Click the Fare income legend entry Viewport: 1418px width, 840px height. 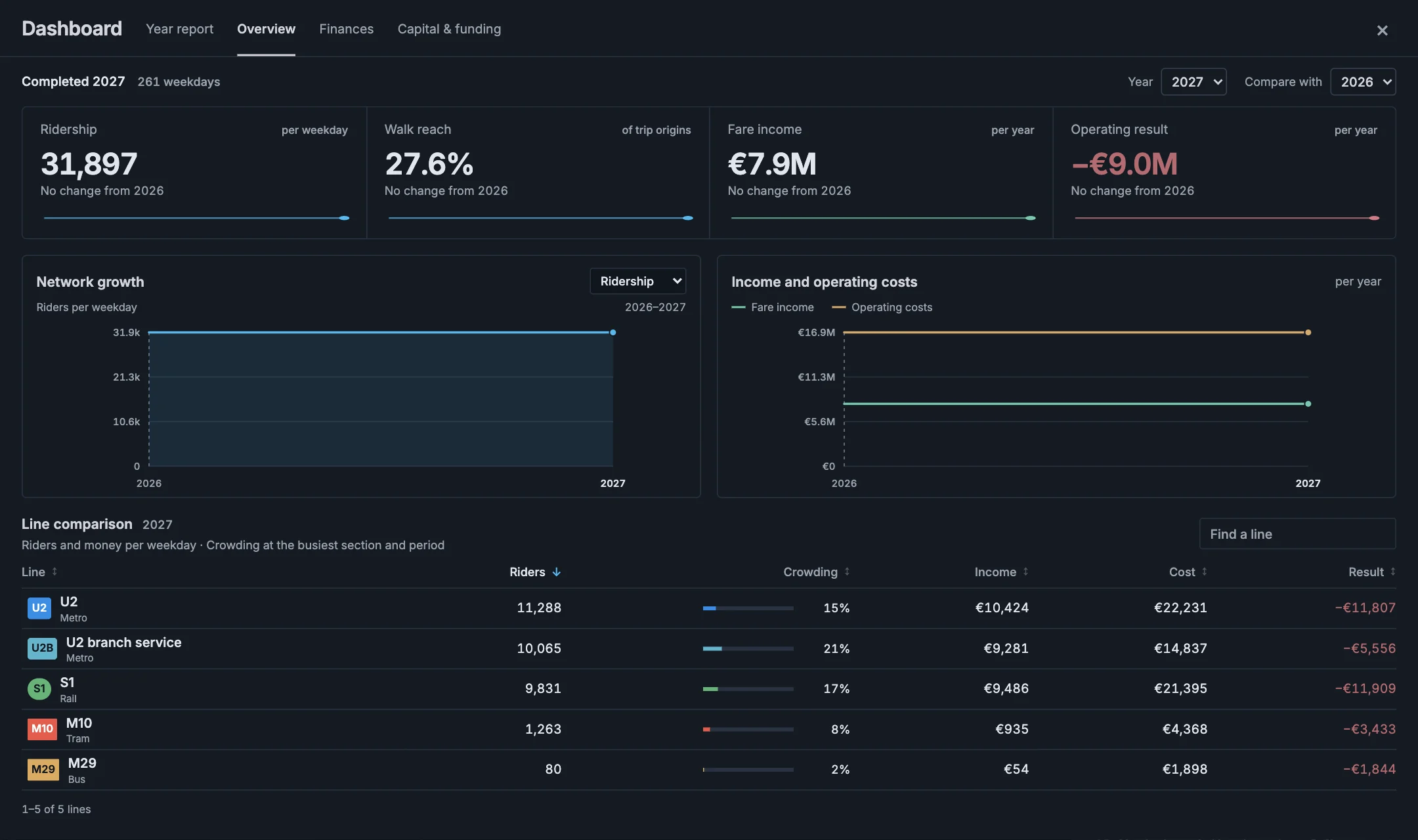click(x=773, y=307)
